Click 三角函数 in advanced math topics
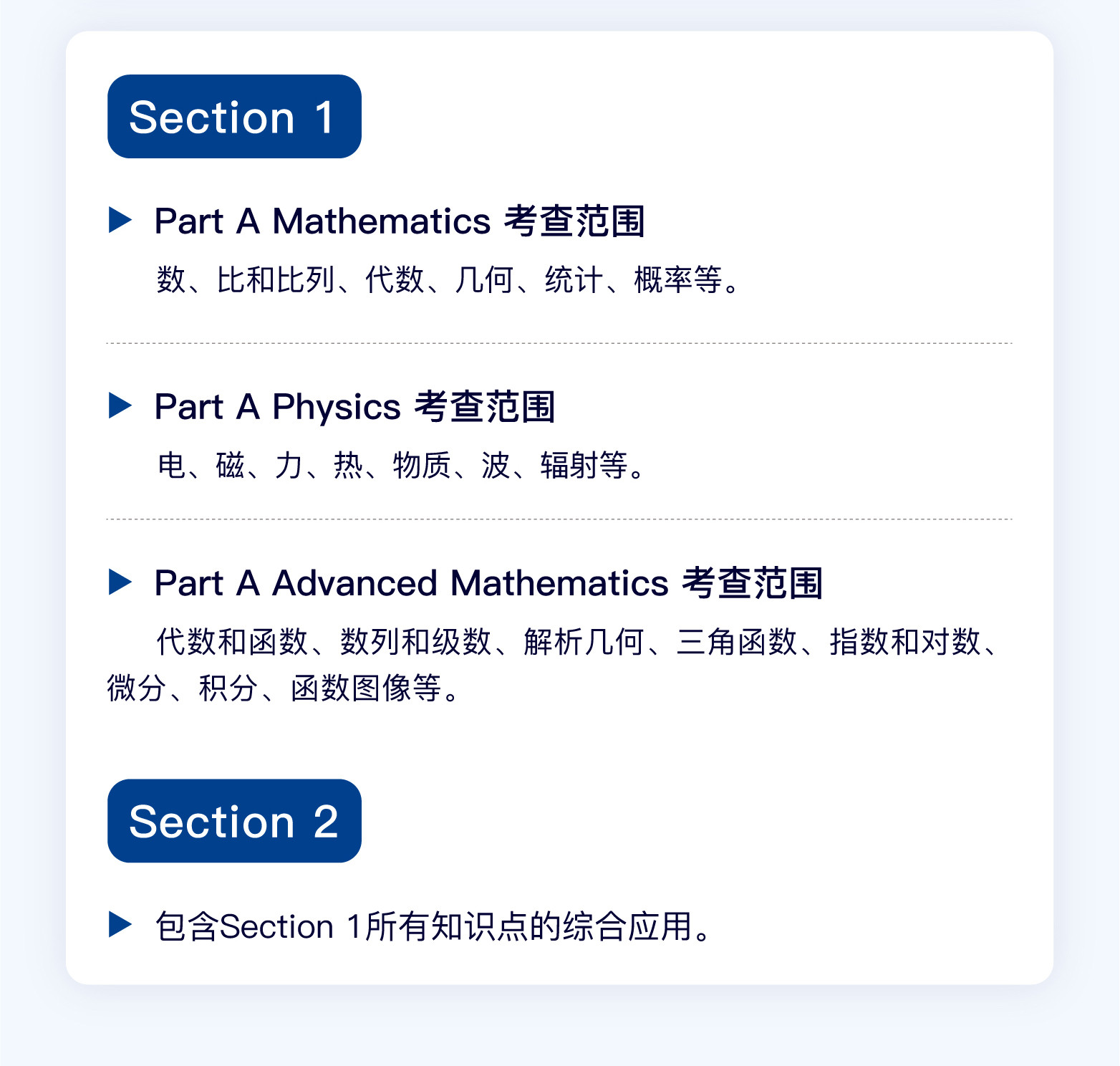 pos(737,641)
